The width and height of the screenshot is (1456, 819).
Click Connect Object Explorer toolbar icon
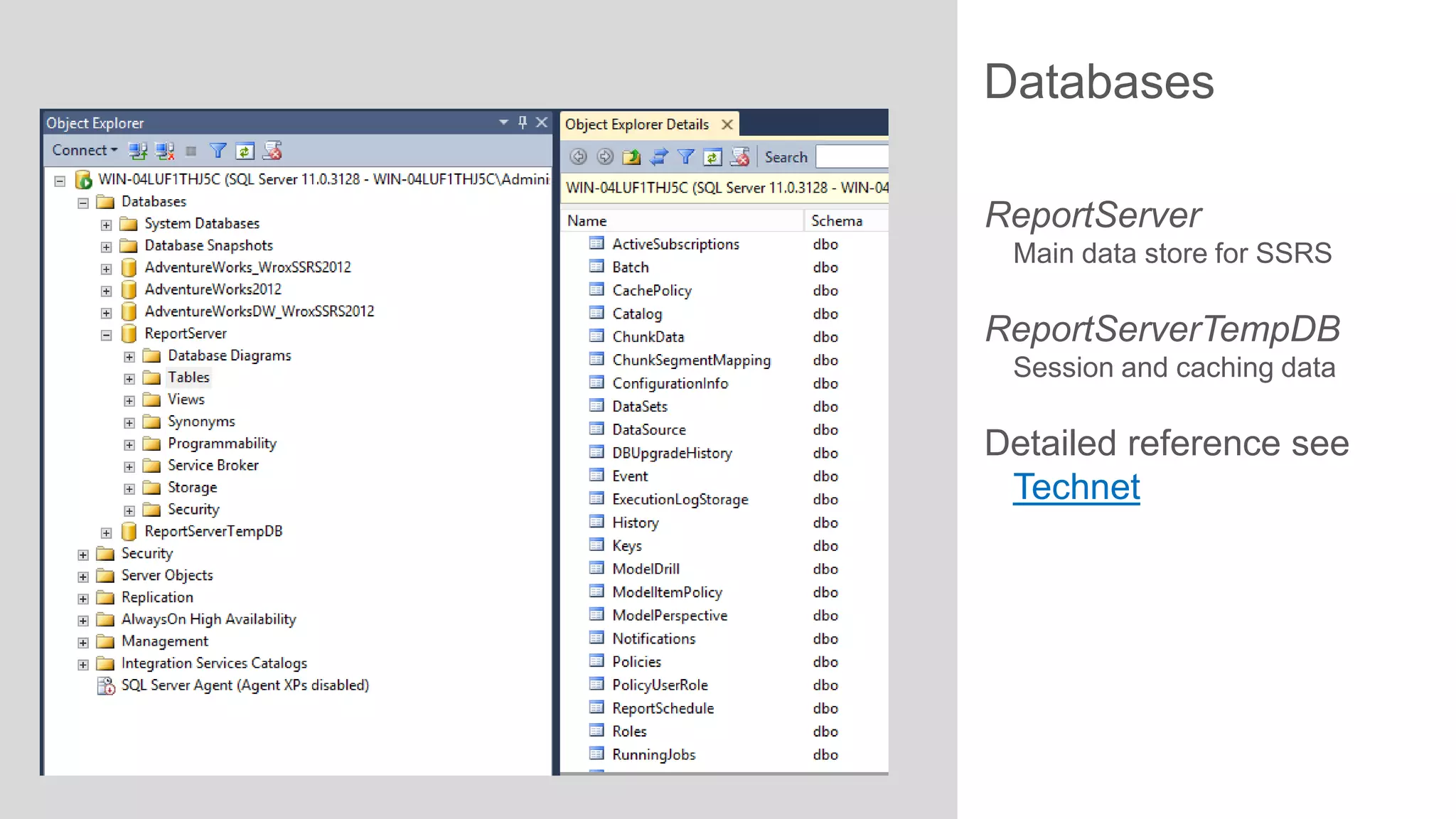[x=137, y=151]
